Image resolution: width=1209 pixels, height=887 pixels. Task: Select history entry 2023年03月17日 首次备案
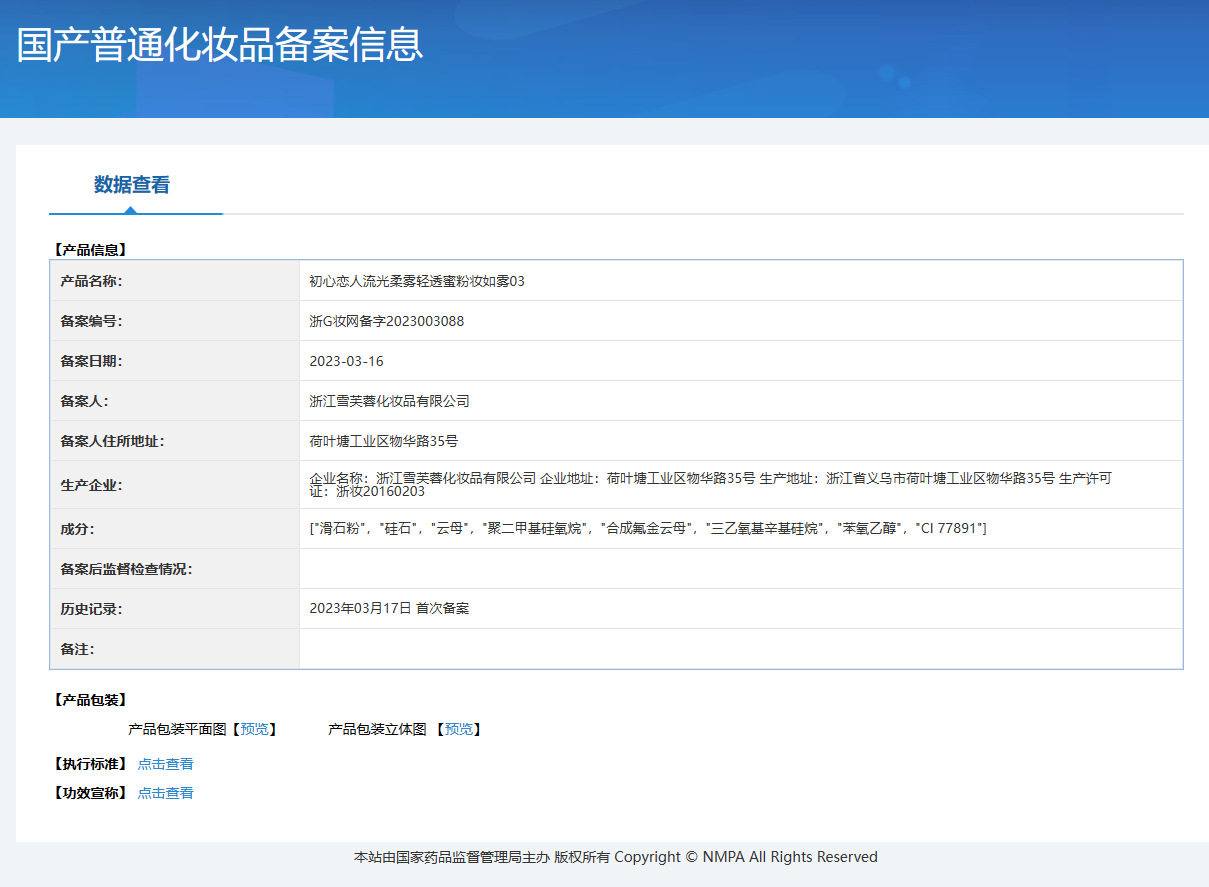389,608
